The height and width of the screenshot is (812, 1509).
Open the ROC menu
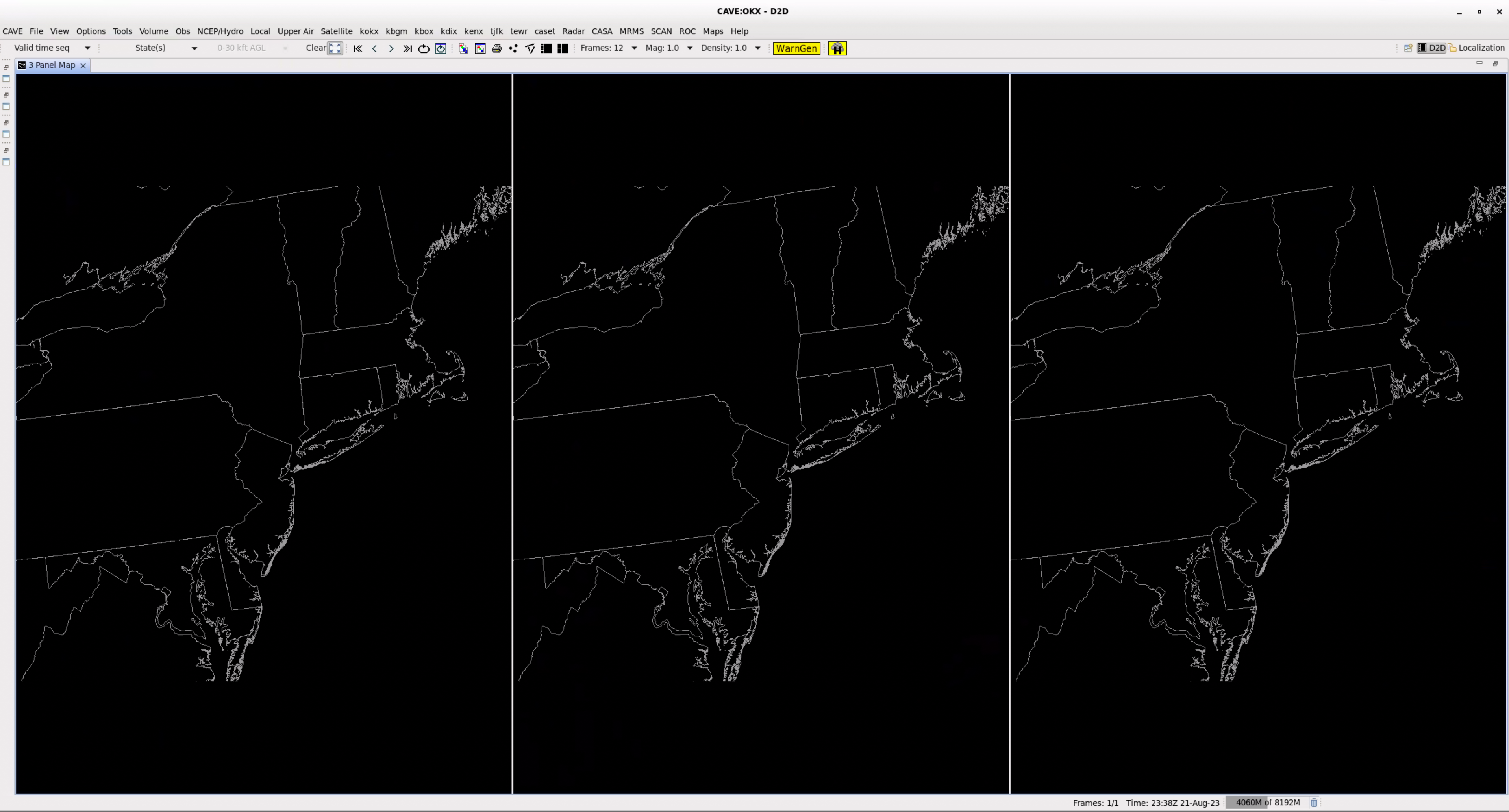687,31
